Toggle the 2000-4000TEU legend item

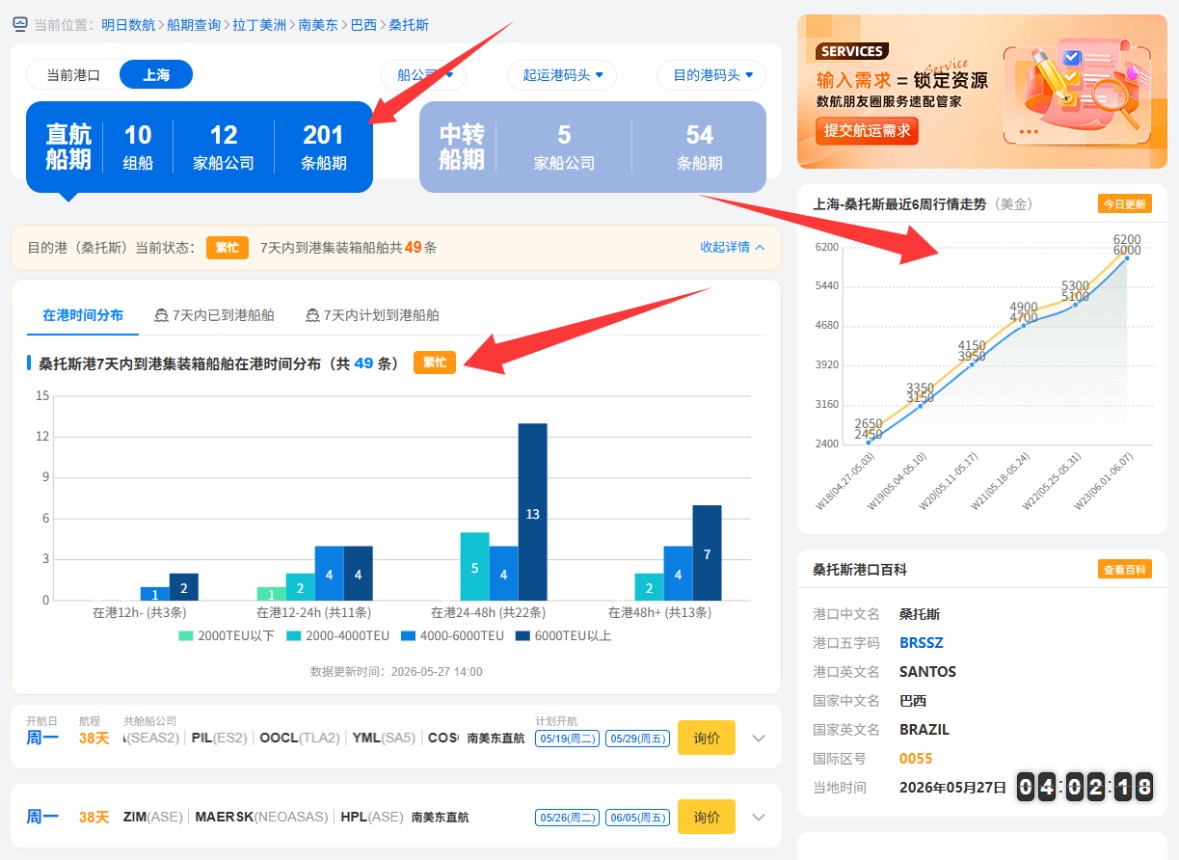[338, 636]
